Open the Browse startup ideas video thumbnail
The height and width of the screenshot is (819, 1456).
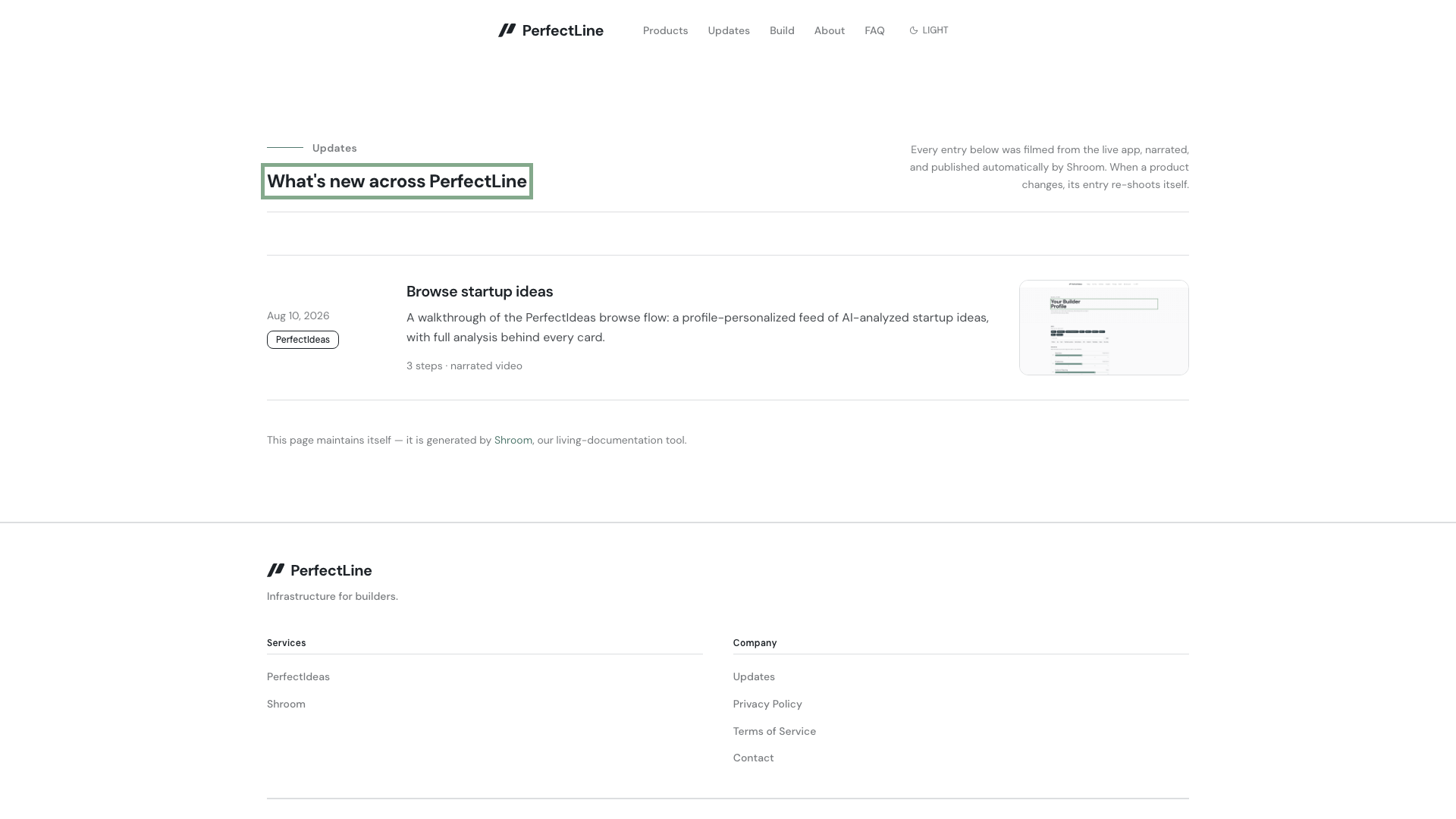coord(1103,328)
